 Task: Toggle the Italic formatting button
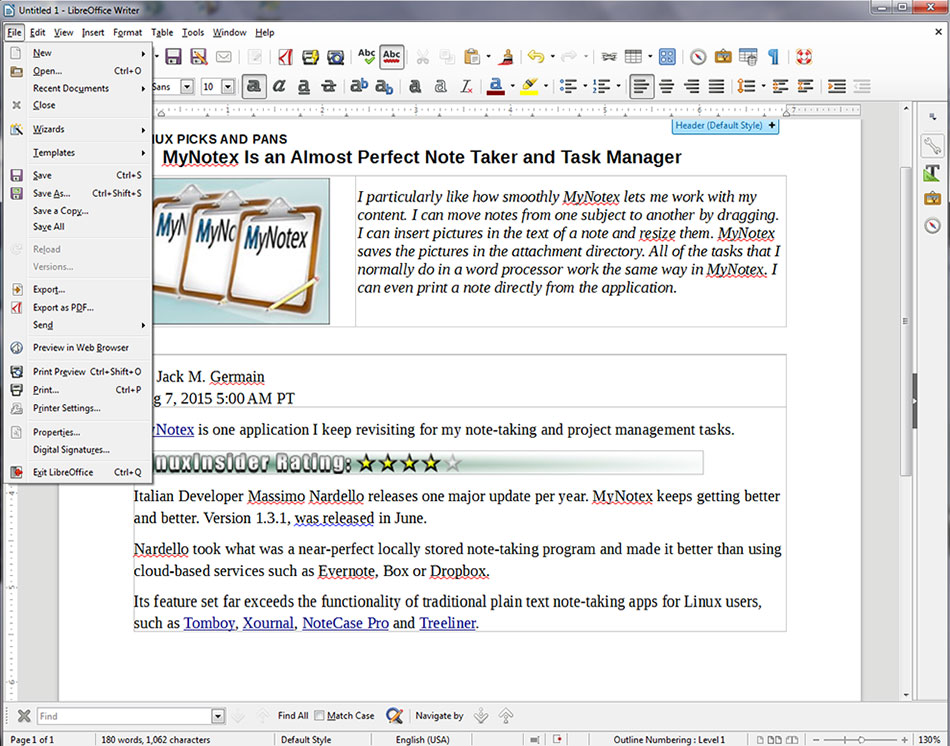279,87
